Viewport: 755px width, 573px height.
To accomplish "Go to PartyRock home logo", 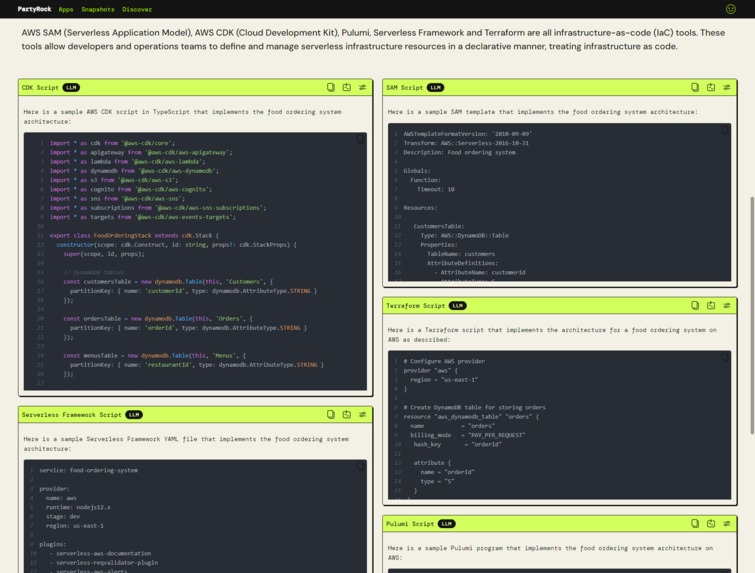I will click(x=34, y=9).
